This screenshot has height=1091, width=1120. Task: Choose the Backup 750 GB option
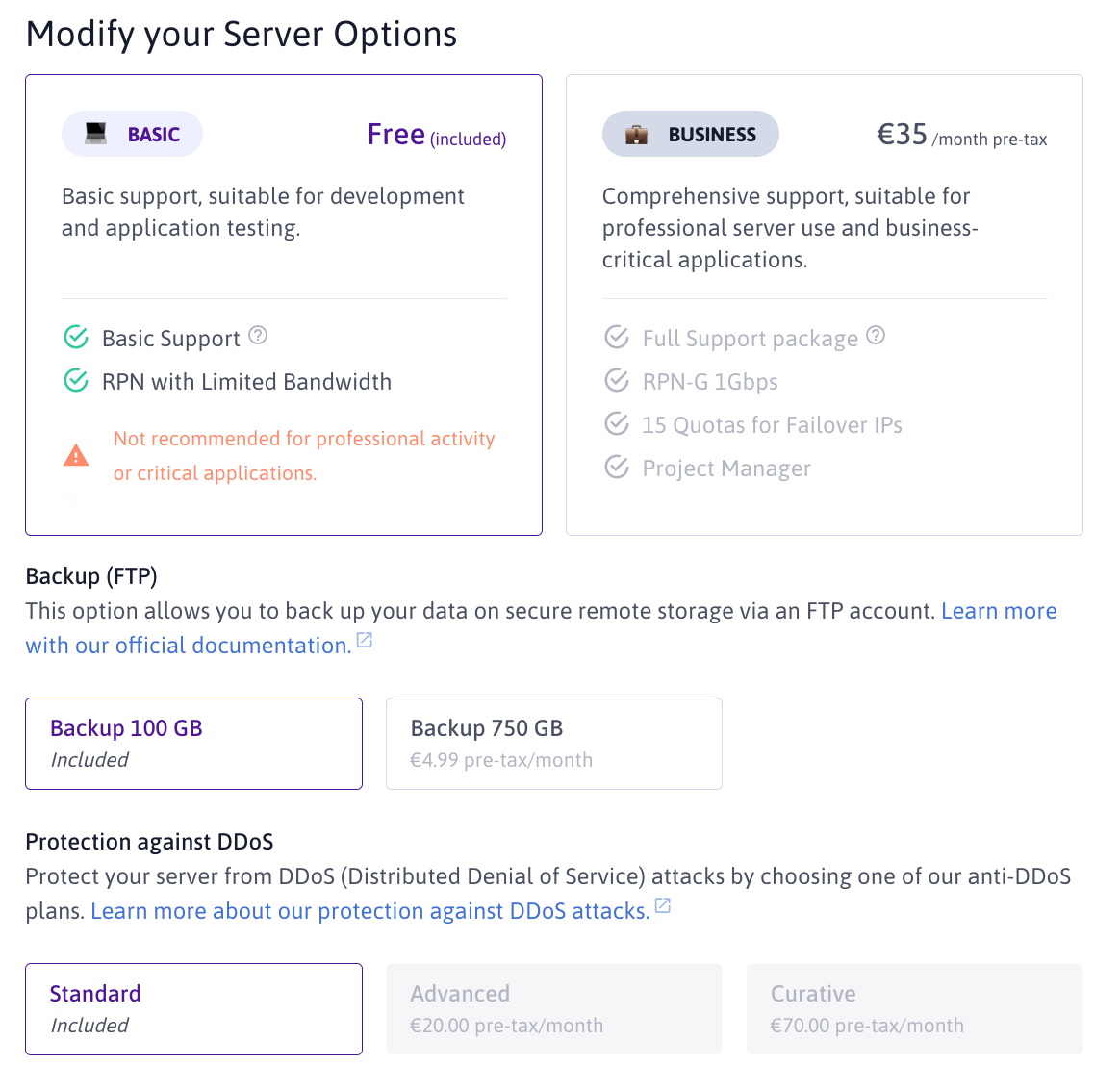553,744
